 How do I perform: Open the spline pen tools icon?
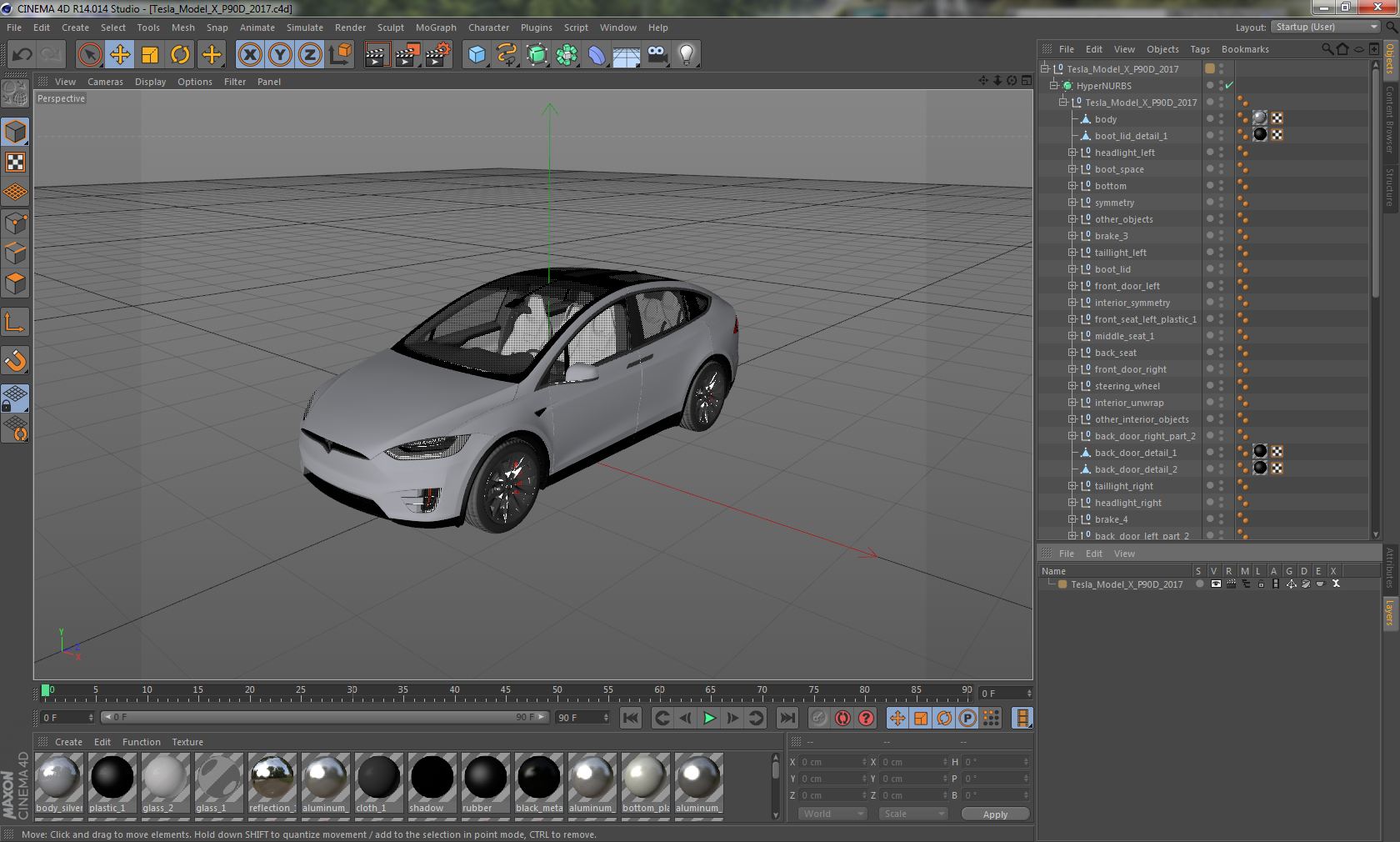pyautogui.click(x=507, y=55)
